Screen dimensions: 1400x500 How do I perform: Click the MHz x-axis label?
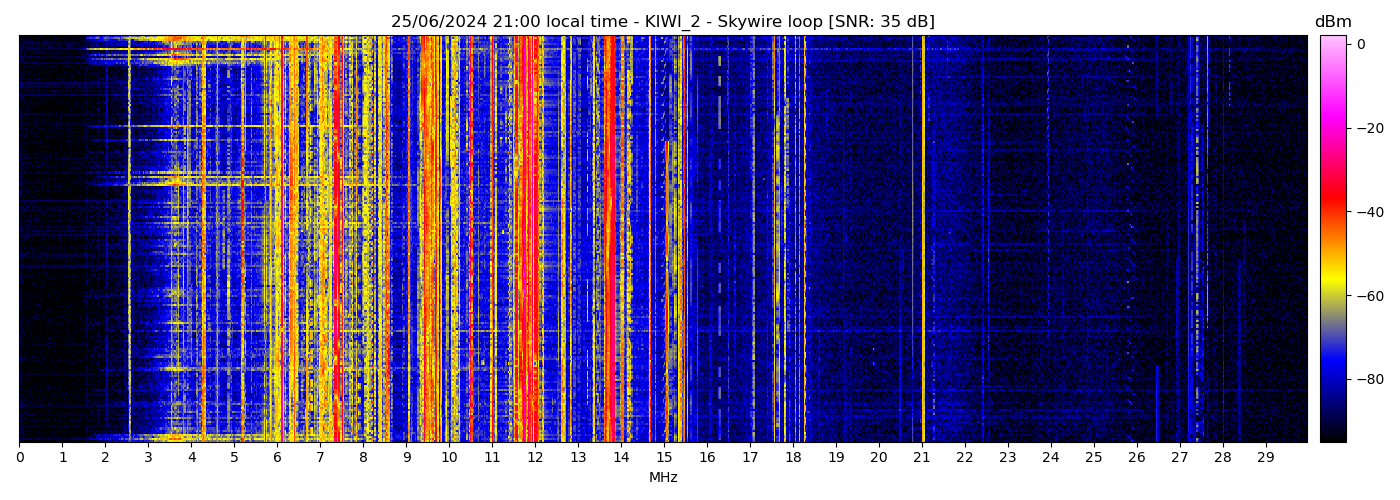[x=663, y=478]
